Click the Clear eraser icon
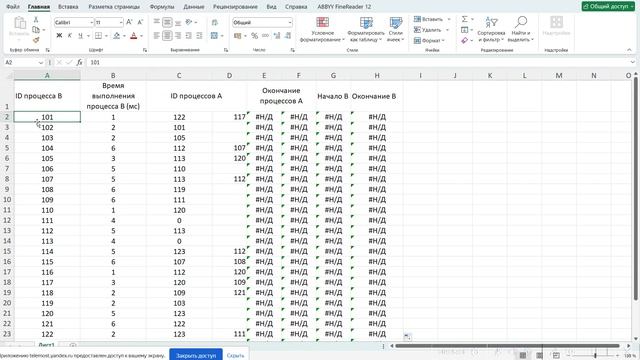 point(464,40)
